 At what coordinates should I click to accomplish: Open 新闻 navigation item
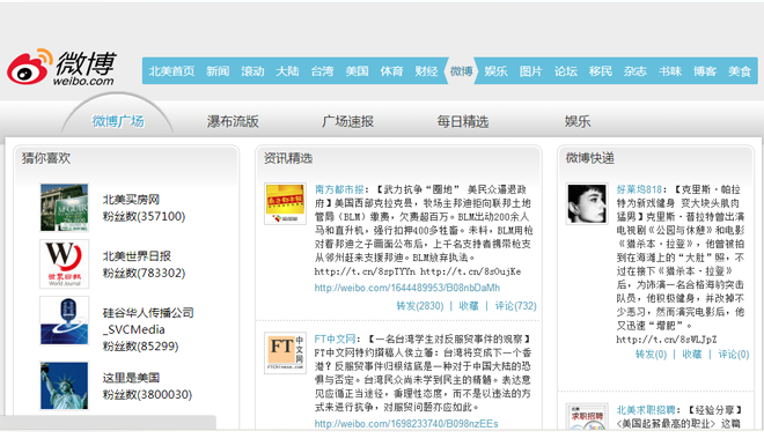(217, 71)
